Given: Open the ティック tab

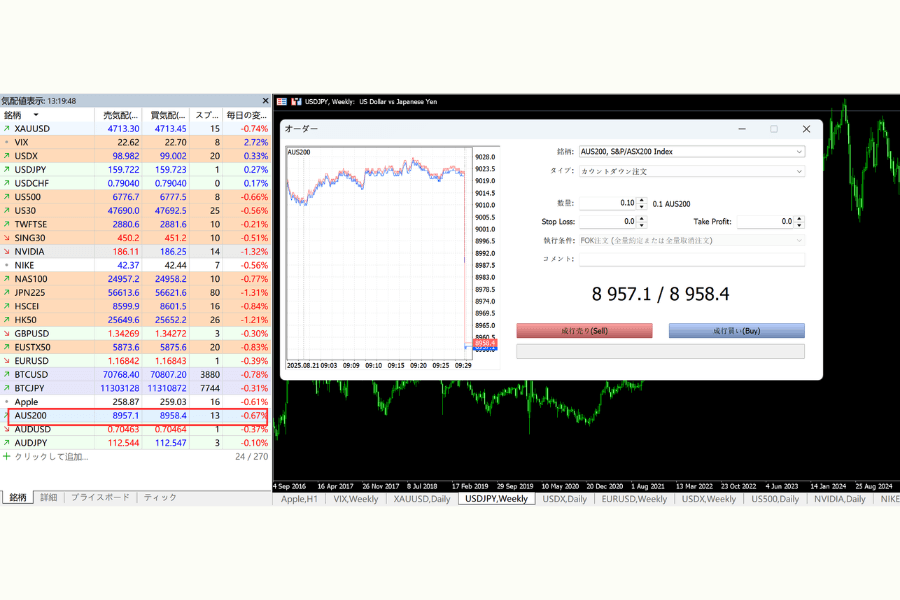Looking at the screenshot, I should pyautogui.click(x=160, y=497).
